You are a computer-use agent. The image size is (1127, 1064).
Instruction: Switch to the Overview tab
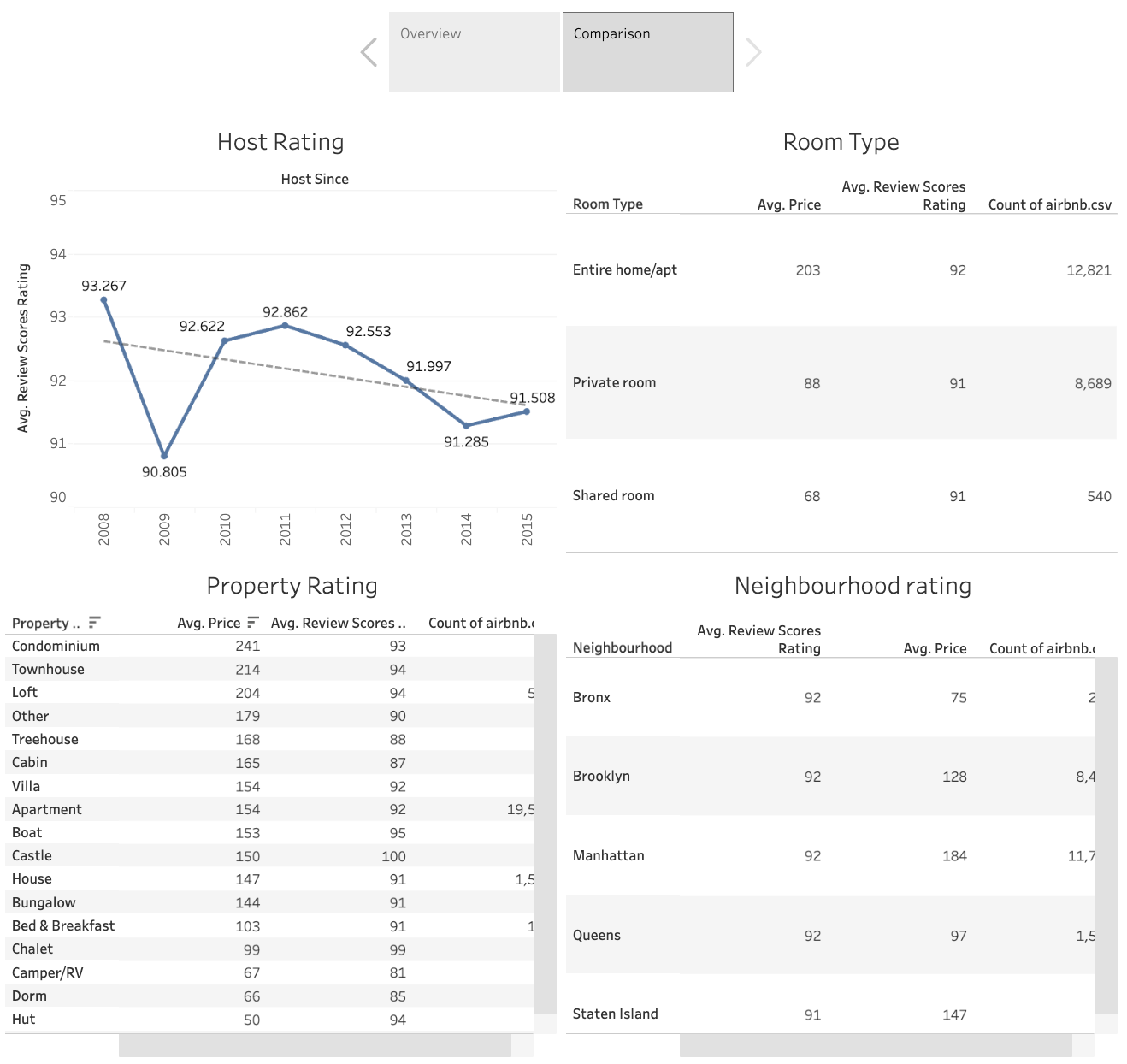point(473,51)
